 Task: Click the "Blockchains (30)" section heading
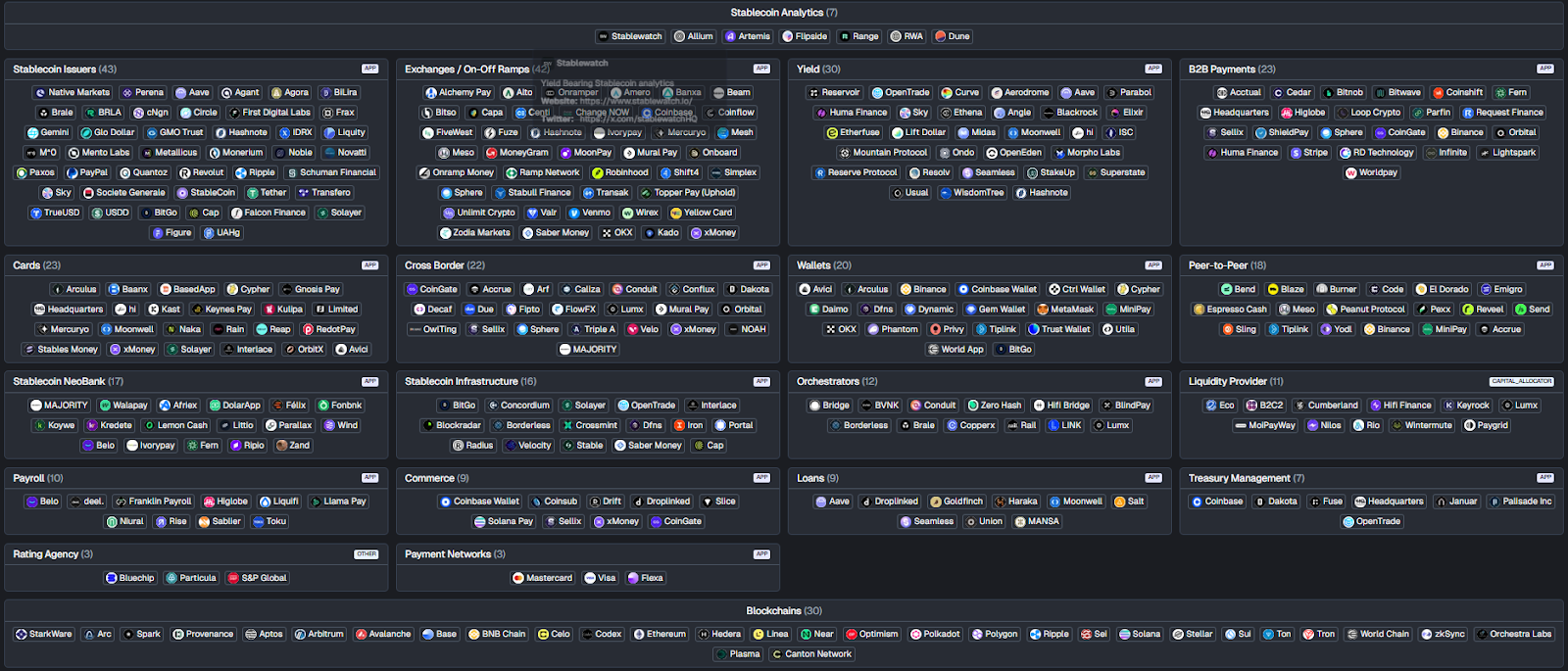(784, 611)
